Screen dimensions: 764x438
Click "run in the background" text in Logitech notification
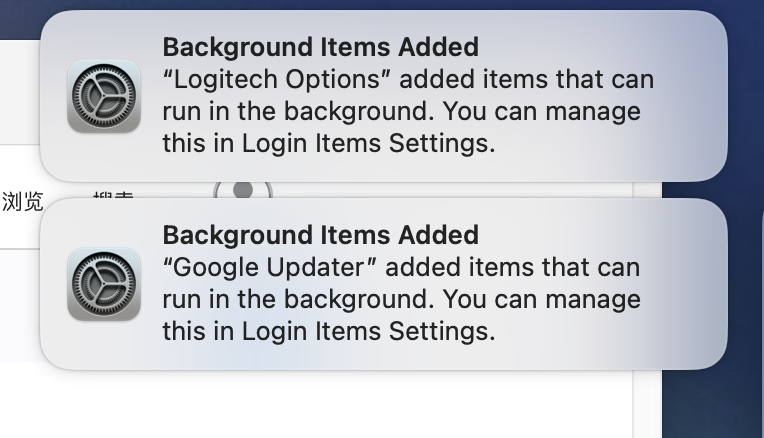click(296, 111)
